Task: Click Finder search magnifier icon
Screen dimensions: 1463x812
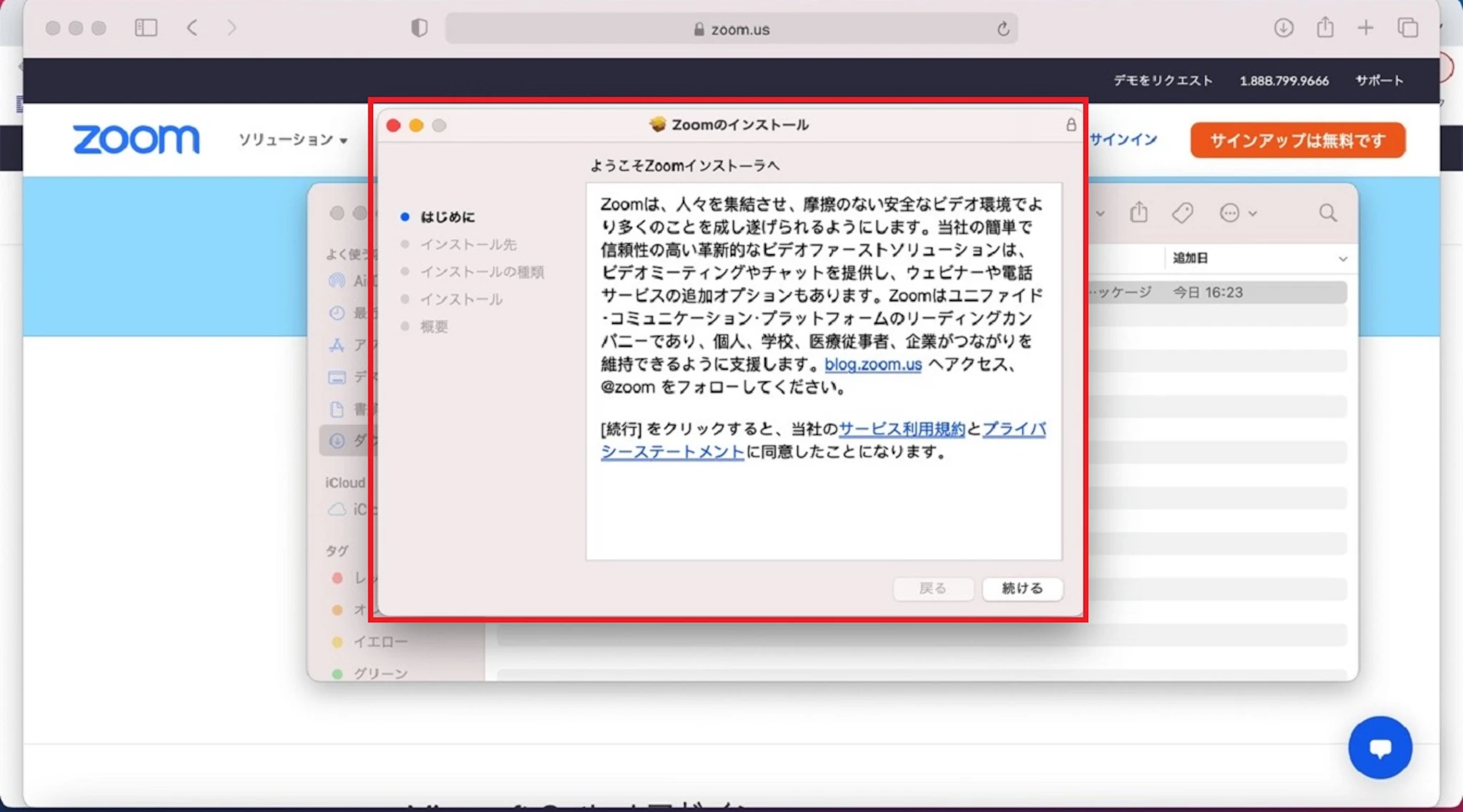Action: point(1327,213)
